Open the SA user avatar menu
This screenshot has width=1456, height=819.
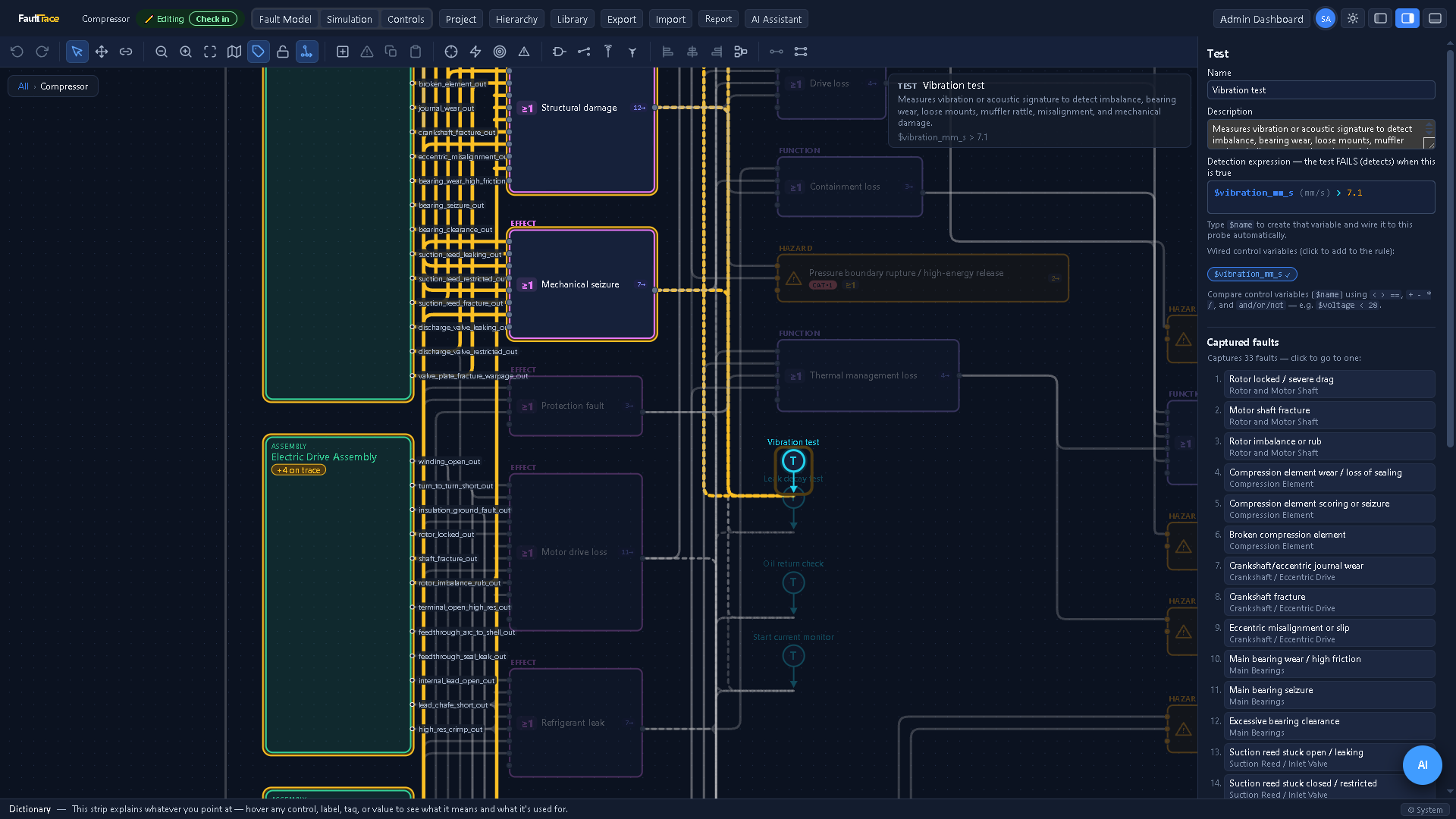pyautogui.click(x=1326, y=19)
